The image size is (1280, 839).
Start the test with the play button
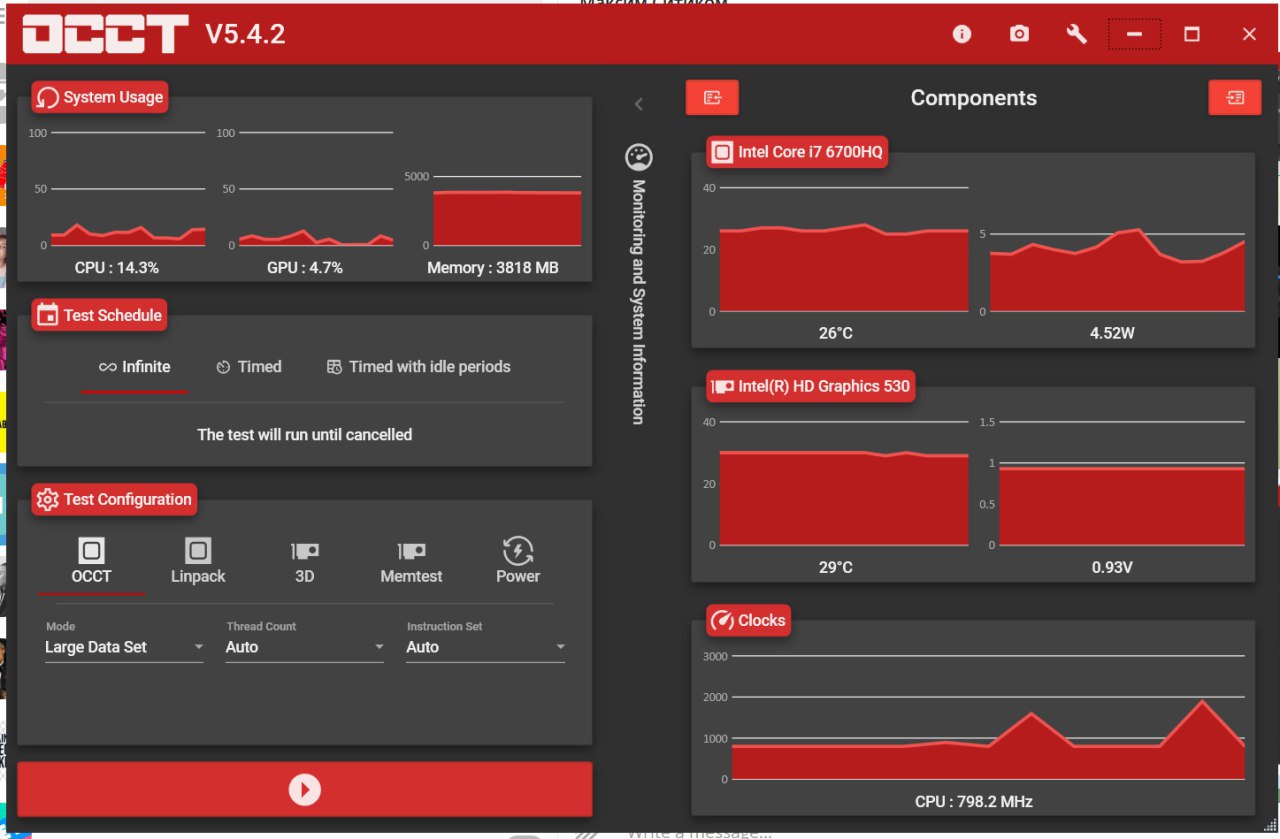[305, 790]
